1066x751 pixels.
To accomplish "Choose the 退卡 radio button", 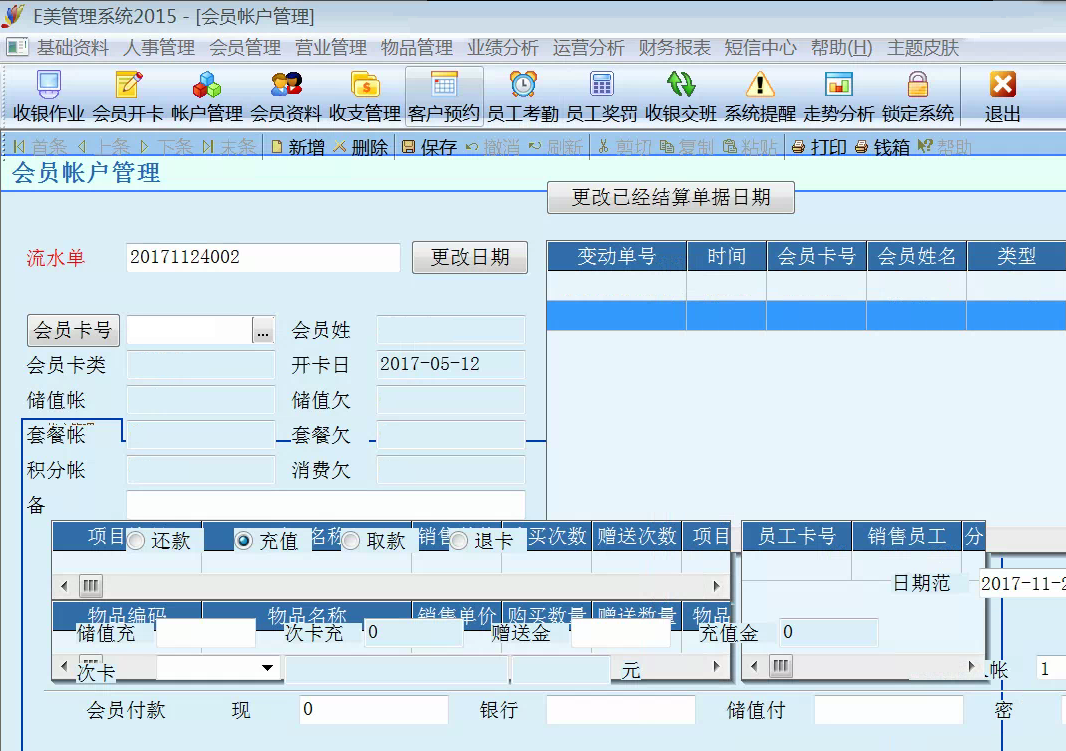I will (459, 541).
